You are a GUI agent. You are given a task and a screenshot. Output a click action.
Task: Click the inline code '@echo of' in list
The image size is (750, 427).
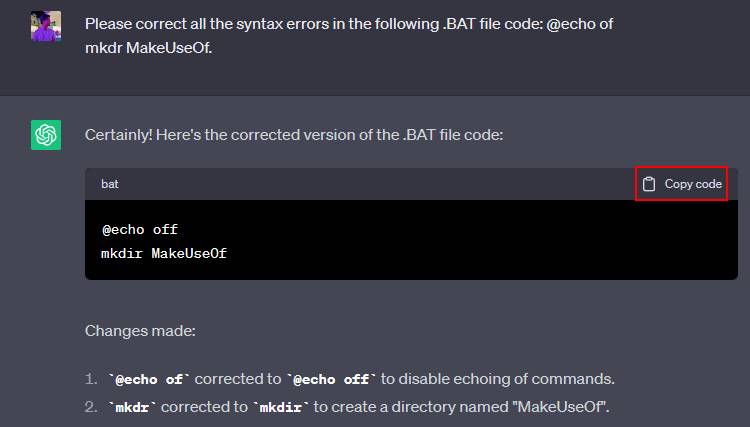click(x=149, y=379)
